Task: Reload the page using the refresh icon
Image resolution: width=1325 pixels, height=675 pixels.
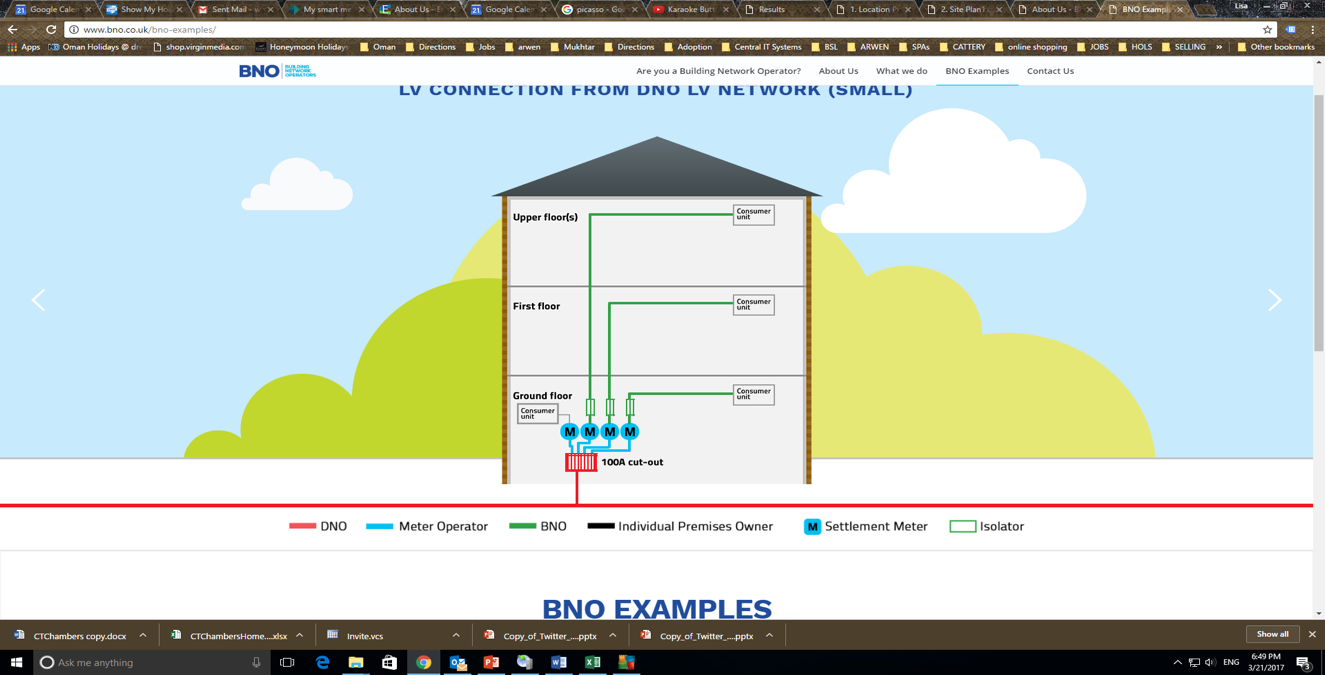Action: pos(51,30)
